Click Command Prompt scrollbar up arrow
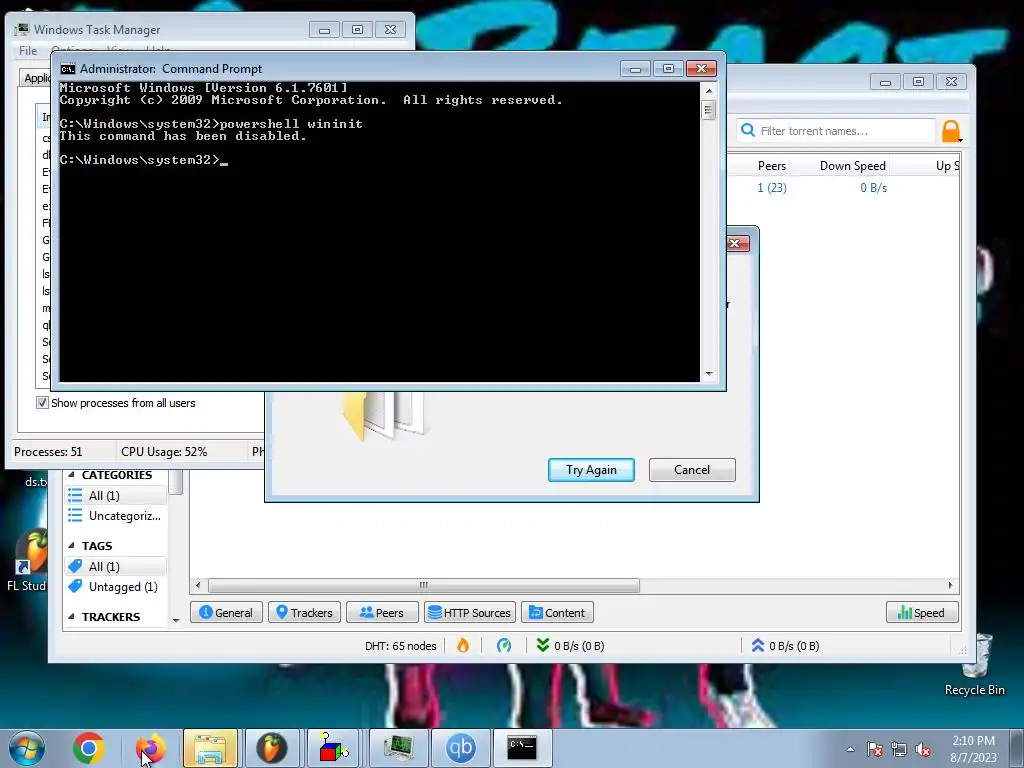Image resolution: width=1024 pixels, height=768 pixels. 709,91
